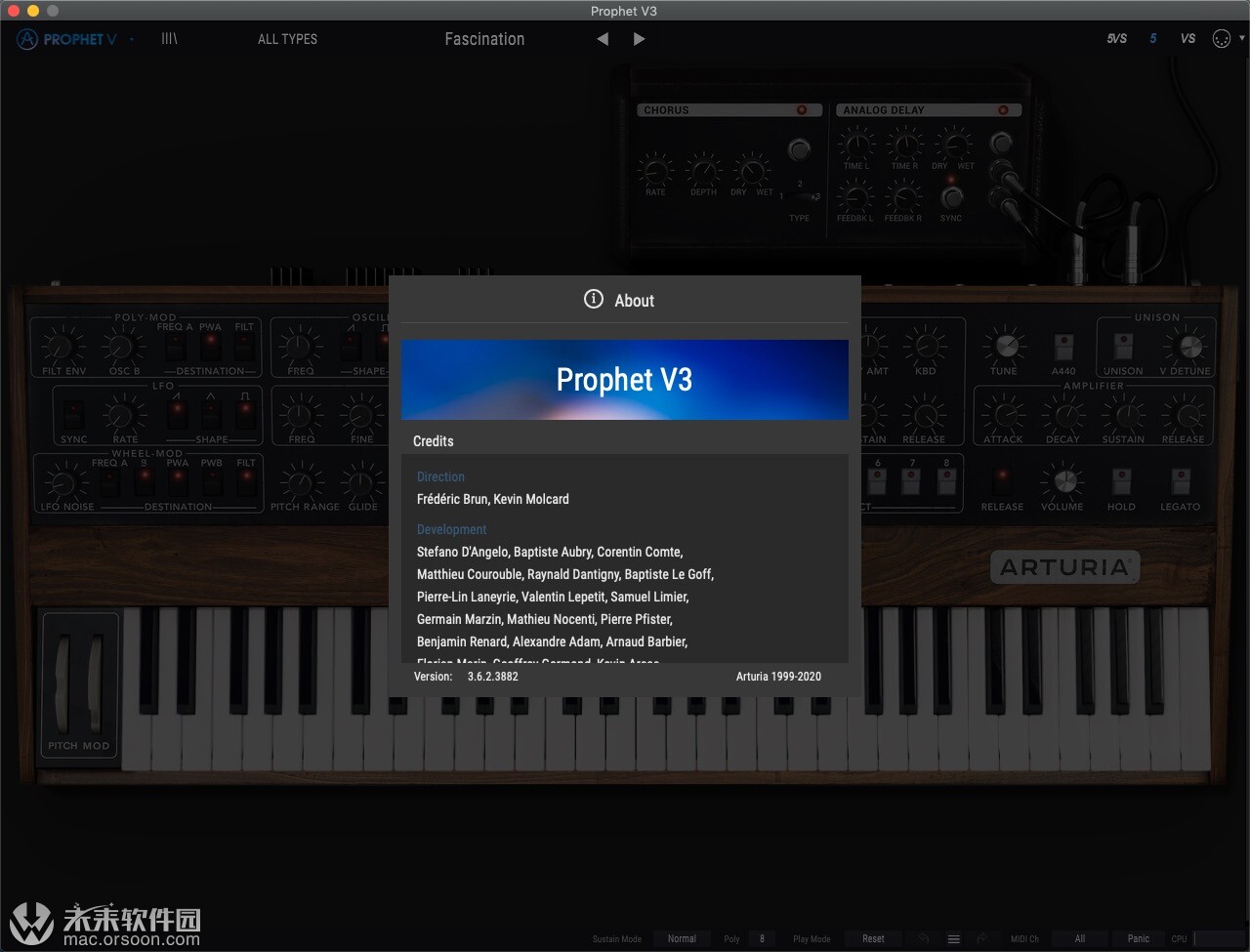The height and width of the screenshot is (952, 1250).
Task: Click the GLIDE knob
Action: pyautogui.click(x=362, y=482)
